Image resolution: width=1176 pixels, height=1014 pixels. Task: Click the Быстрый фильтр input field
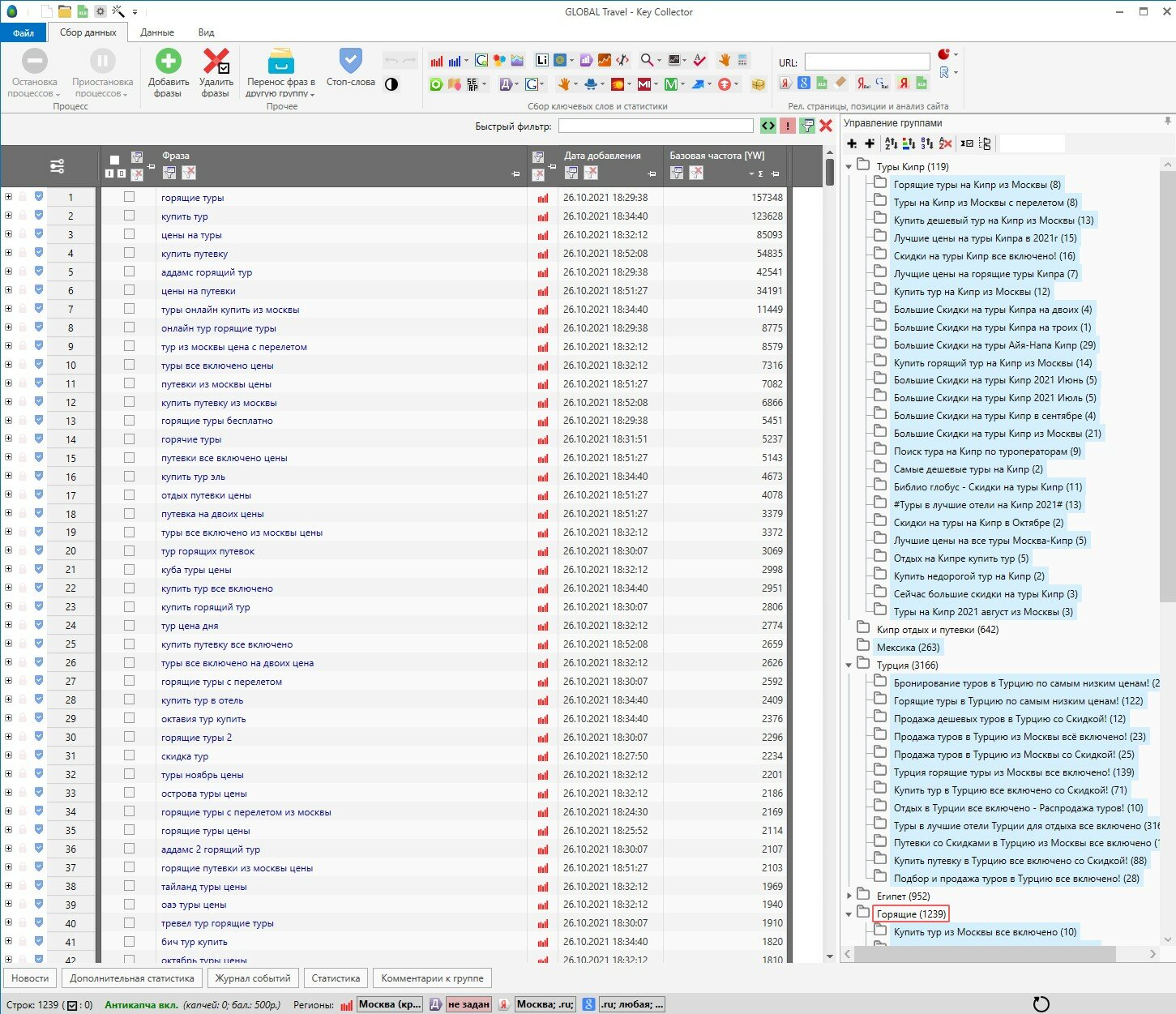[656, 126]
